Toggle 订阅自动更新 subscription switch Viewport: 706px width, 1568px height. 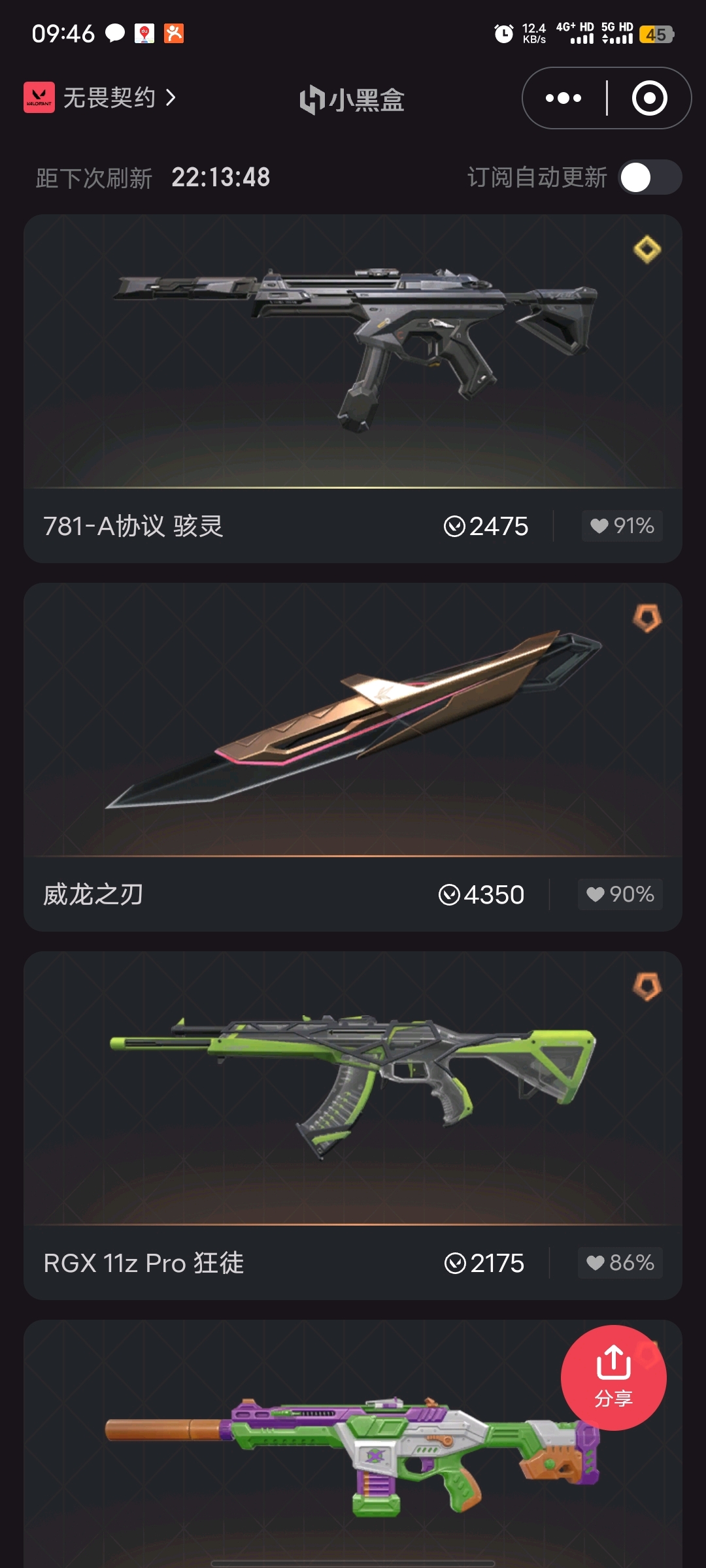tap(650, 177)
